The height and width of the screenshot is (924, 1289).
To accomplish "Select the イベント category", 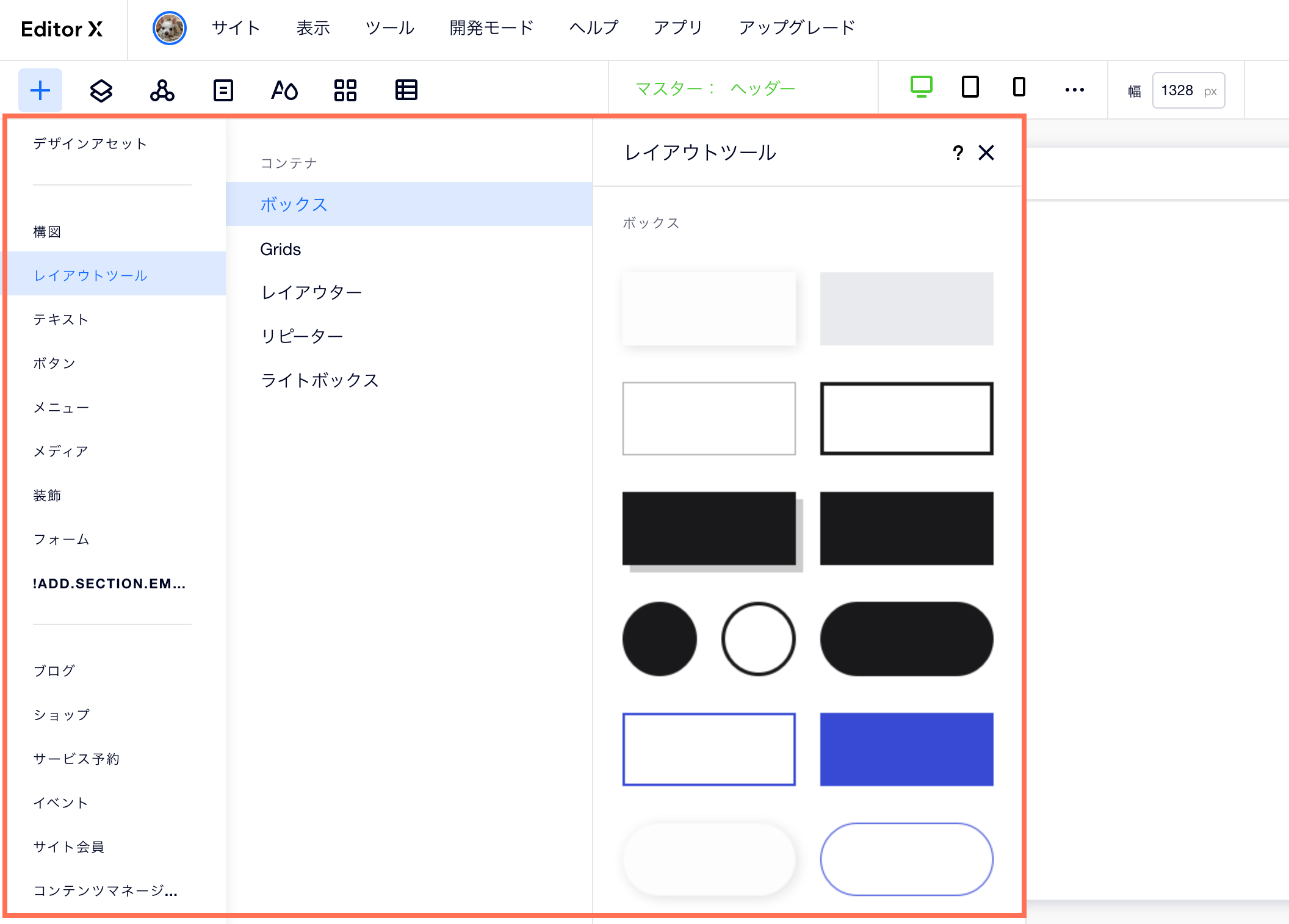I will pyautogui.click(x=61, y=803).
